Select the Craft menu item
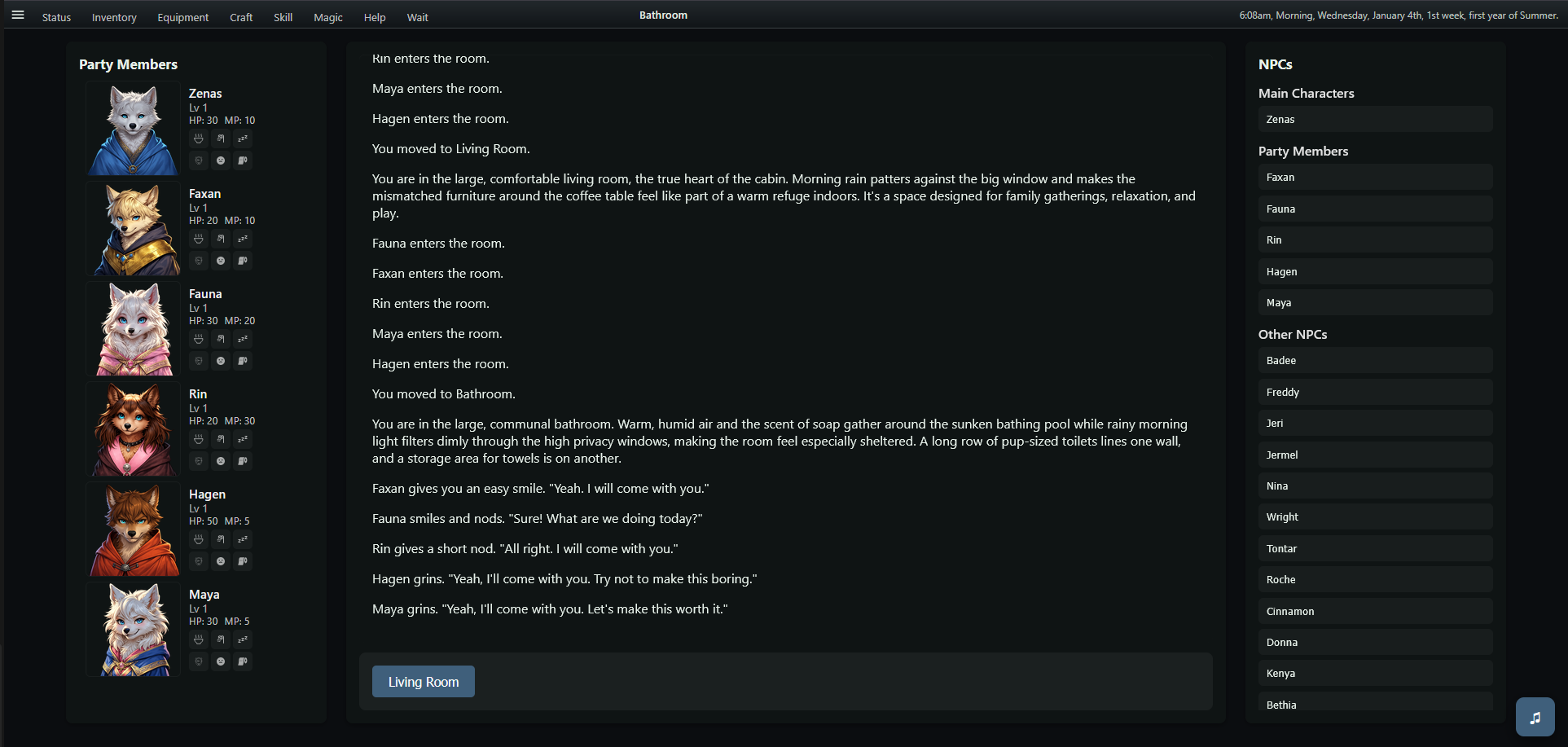The height and width of the screenshot is (747, 1568). point(241,17)
